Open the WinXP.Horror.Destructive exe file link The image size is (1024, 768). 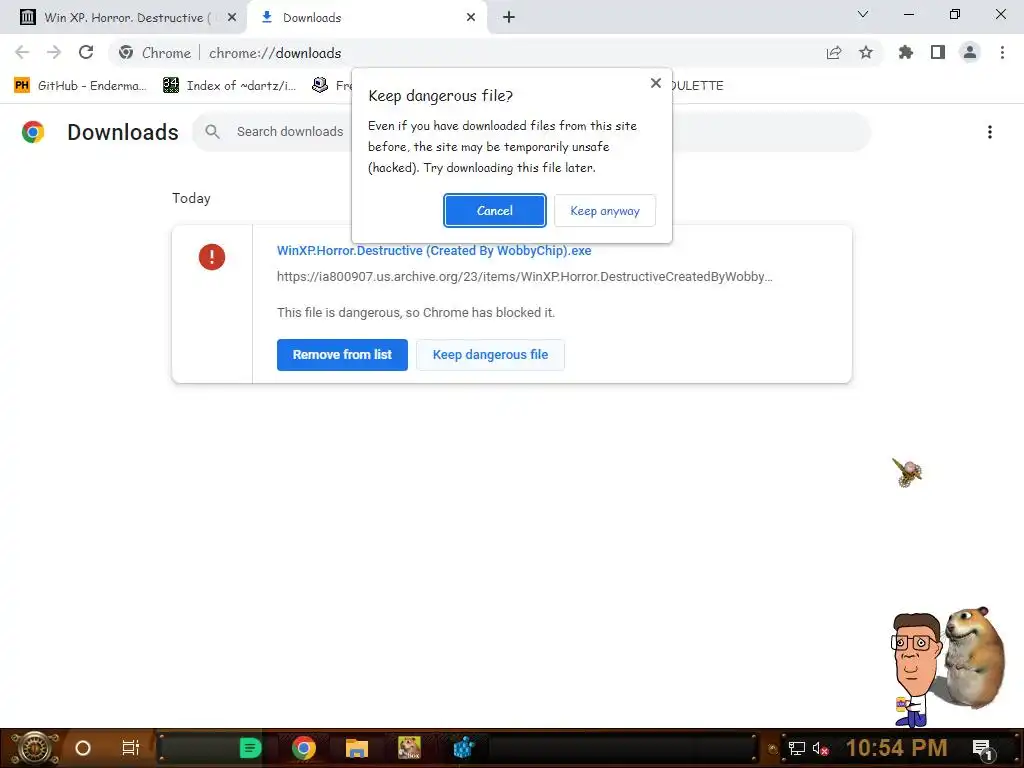[x=434, y=251]
